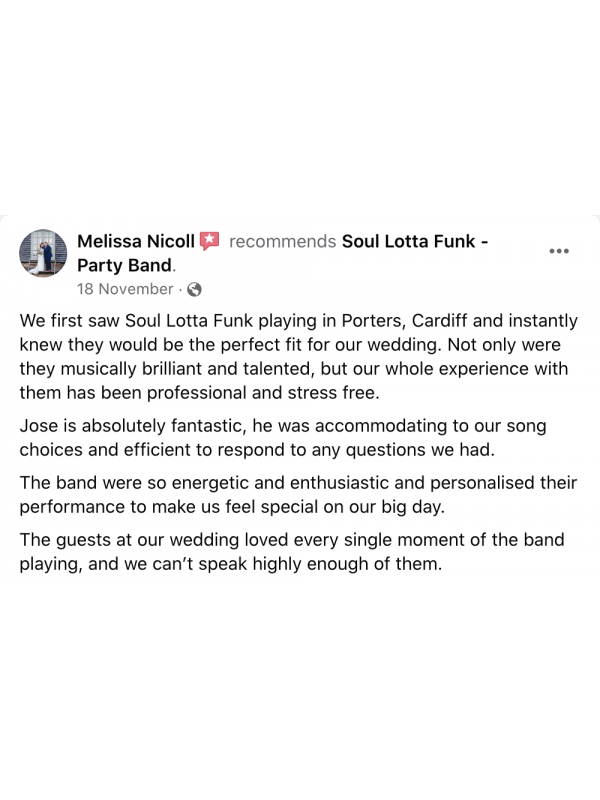Click the 18 November timestamp
600x800 pixels.
[x=125, y=290]
